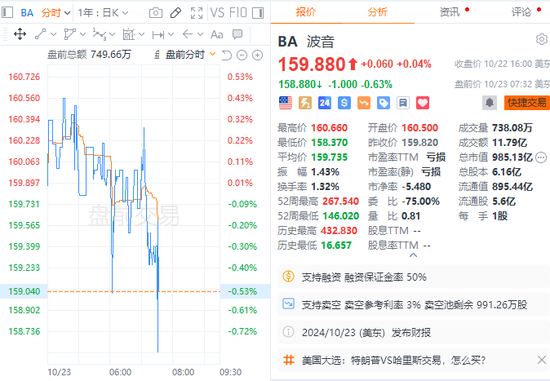Click the 52周最高 267.540 value
The image size is (550, 381).
tap(340, 201)
